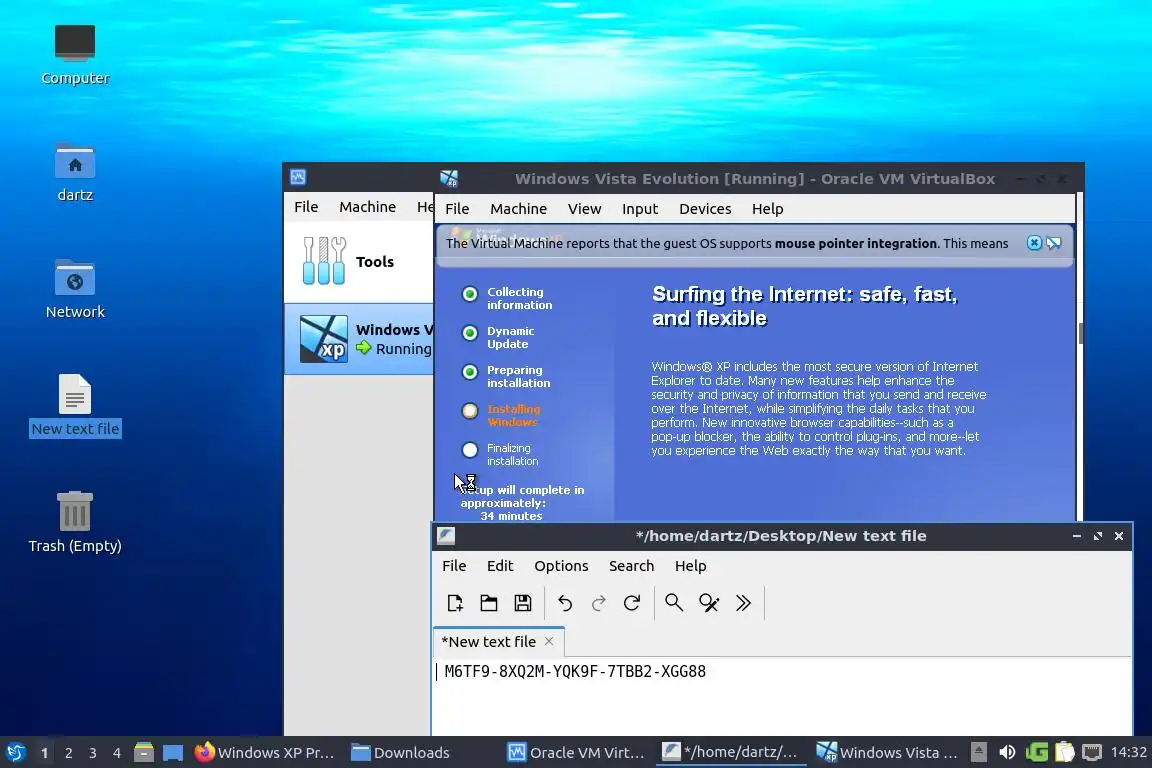Viewport: 1152px width, 768px height.
Task: Click the VirtualBox Manager title bar icon
Action: [298, 177]
